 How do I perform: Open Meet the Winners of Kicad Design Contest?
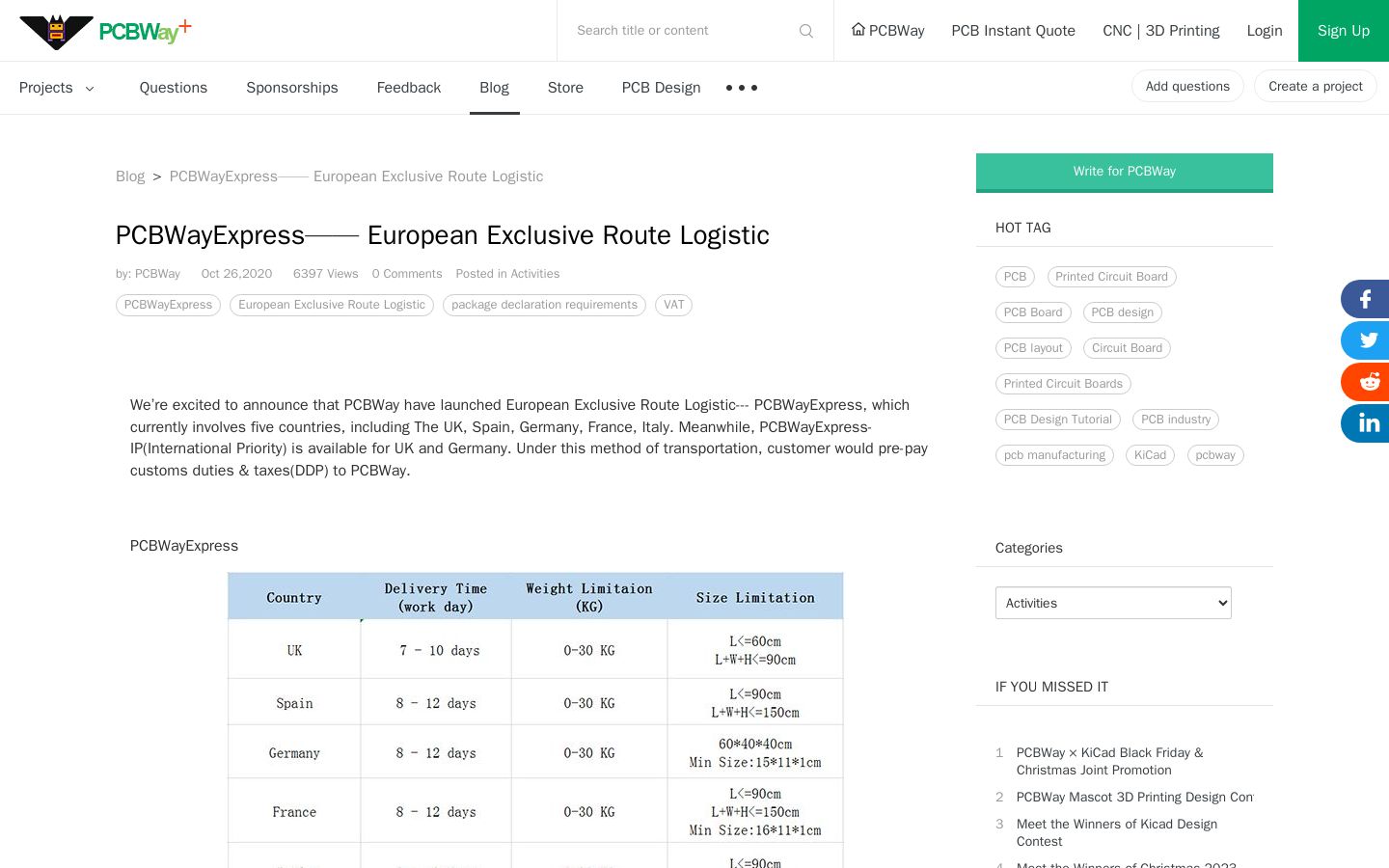(1117, 832)
